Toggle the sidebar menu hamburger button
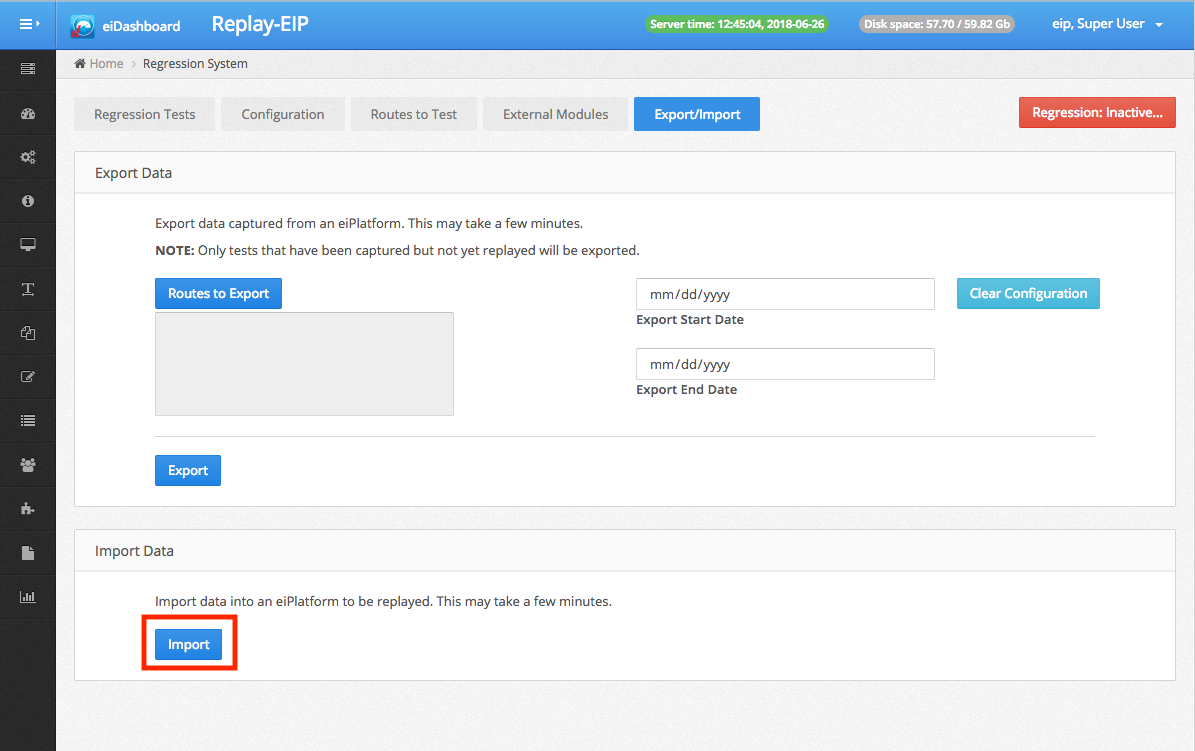1195x751 pixels. (x=28, y=24)
